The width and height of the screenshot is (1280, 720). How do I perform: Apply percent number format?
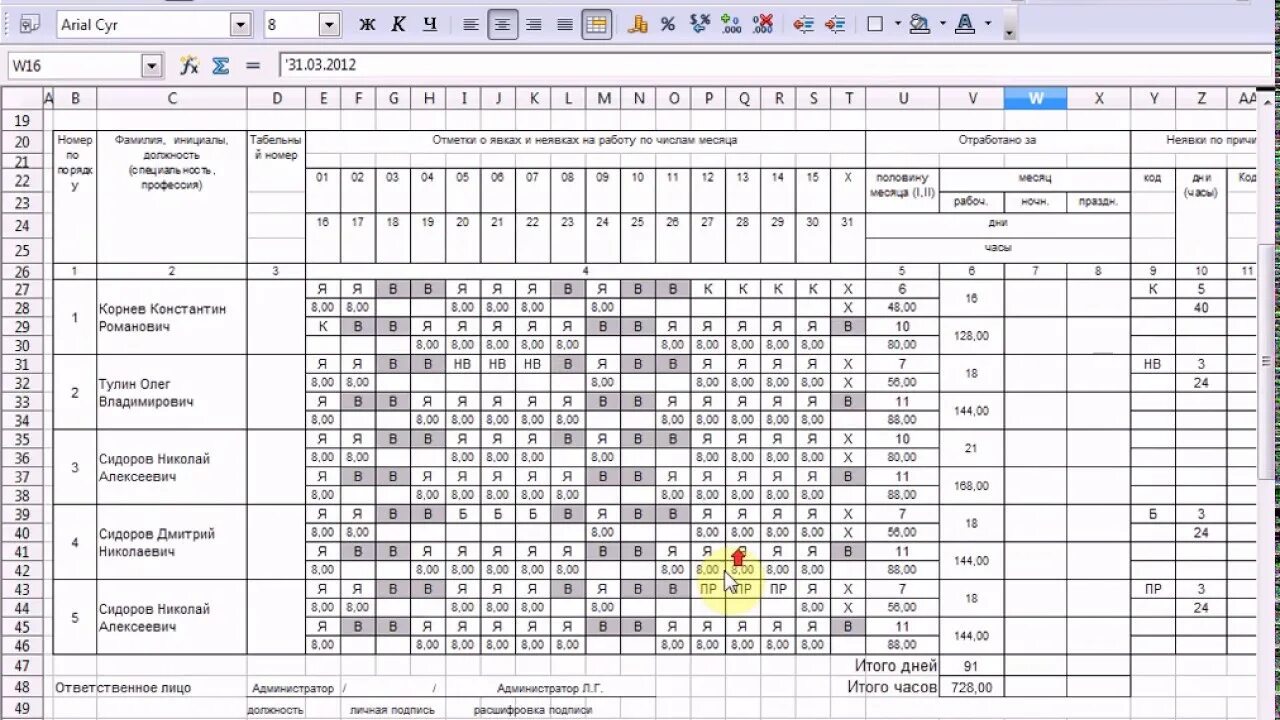tap(668, 25)
